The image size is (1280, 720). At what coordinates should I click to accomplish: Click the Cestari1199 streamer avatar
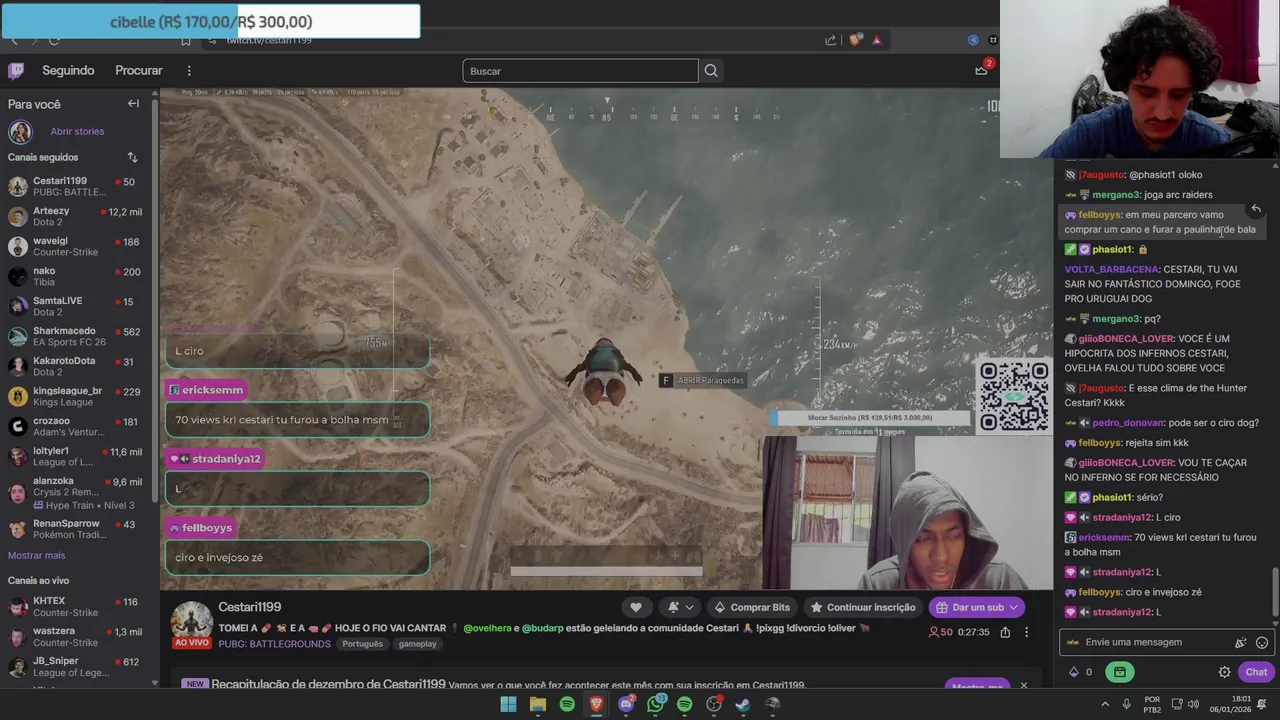pyautogui.click(x=191, y=621)
